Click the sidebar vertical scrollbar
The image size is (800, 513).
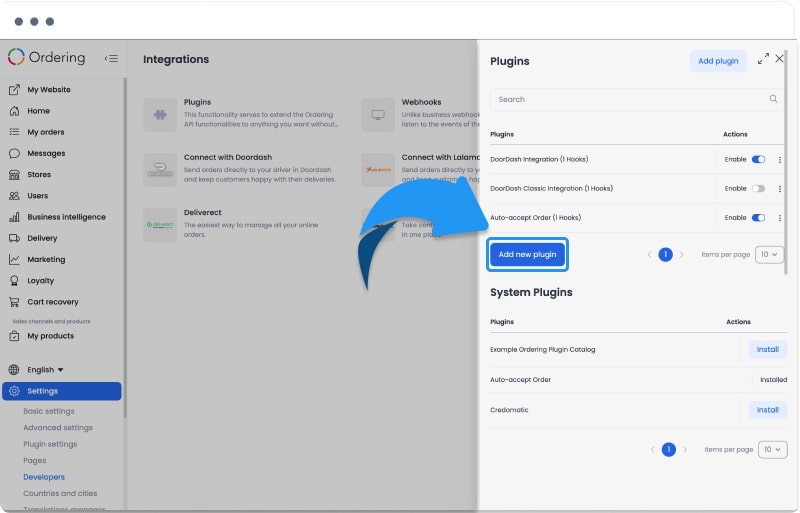(125, 248)
